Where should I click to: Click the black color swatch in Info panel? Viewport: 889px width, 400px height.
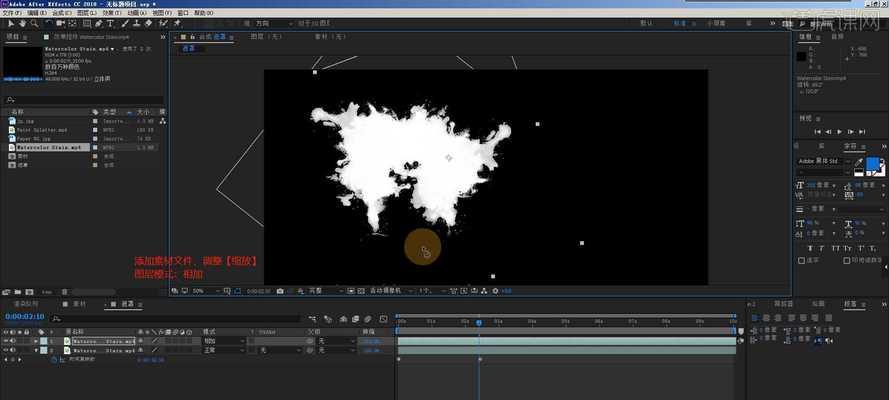801,56
